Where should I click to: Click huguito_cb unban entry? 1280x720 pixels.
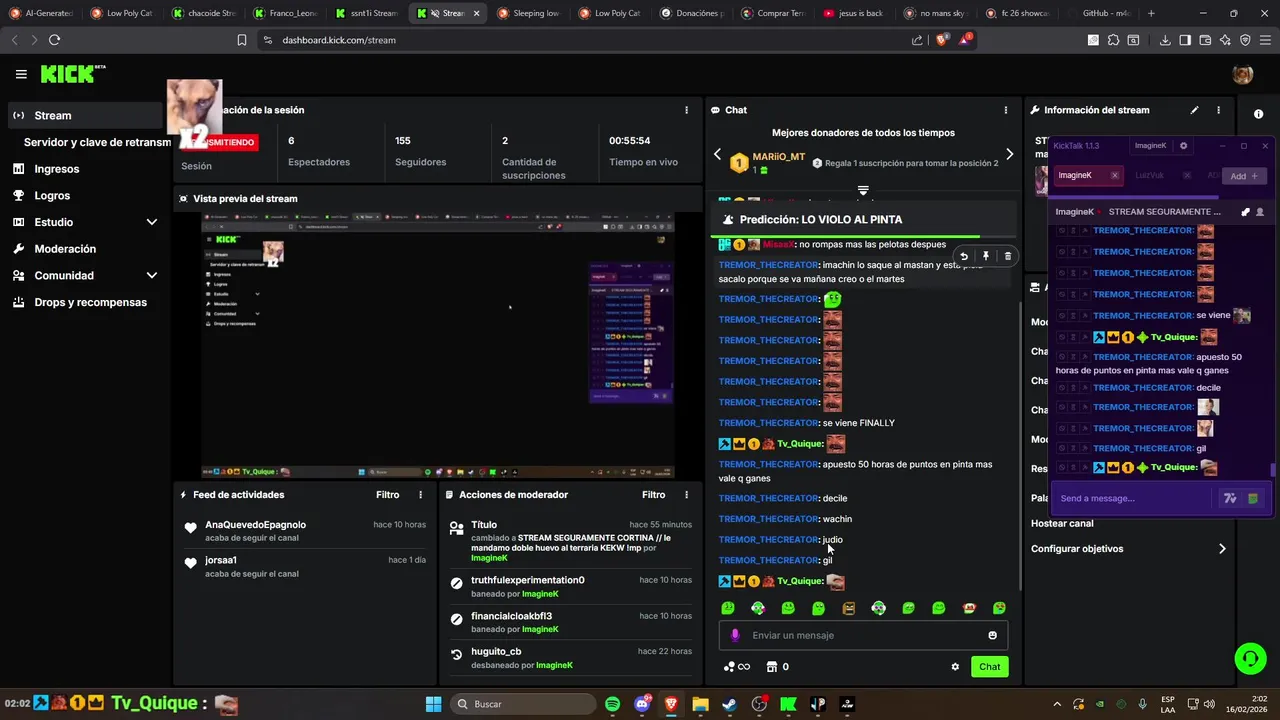570,658
